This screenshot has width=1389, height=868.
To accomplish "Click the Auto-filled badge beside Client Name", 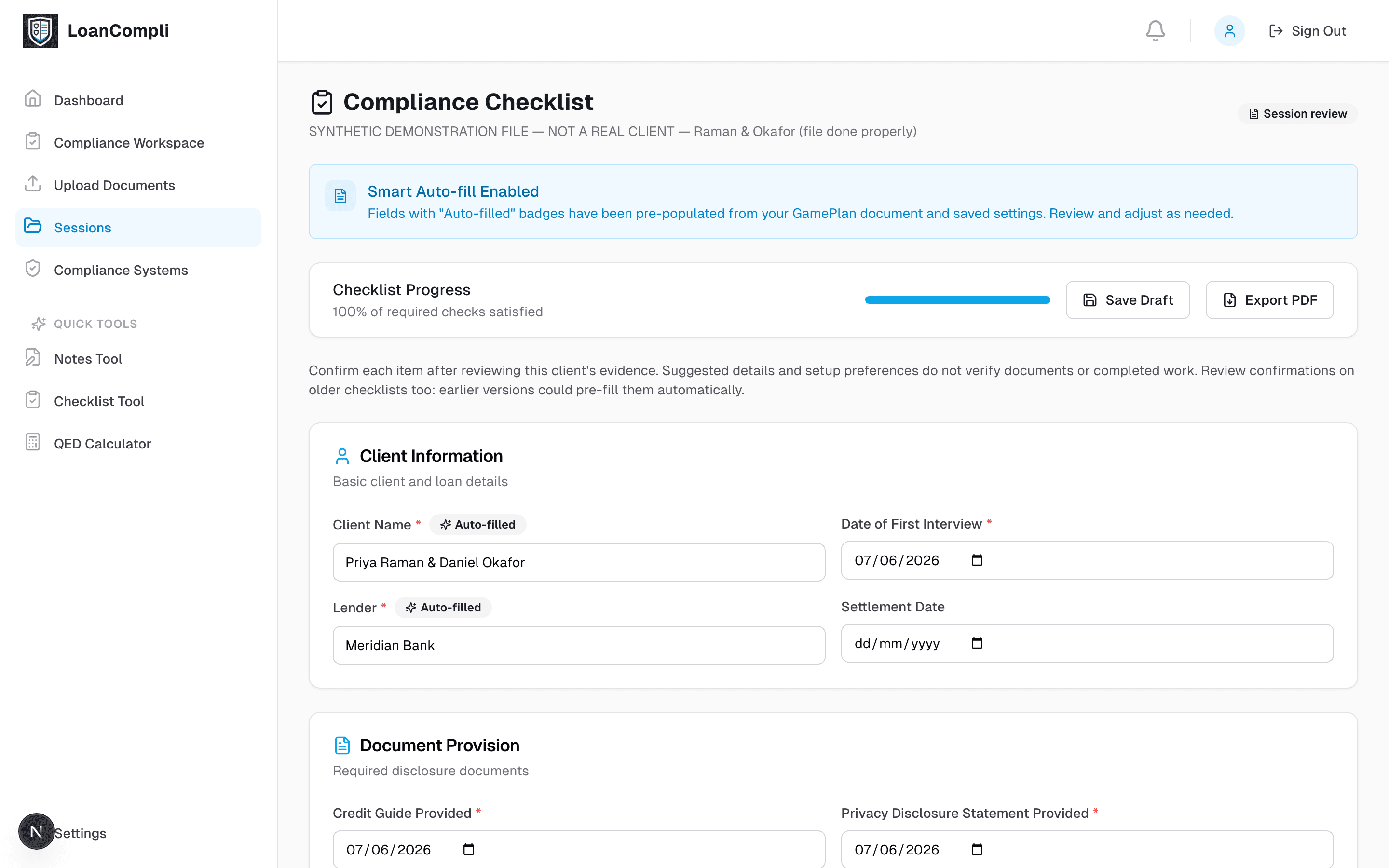I will pyautogui.click(x=477, y=525).
